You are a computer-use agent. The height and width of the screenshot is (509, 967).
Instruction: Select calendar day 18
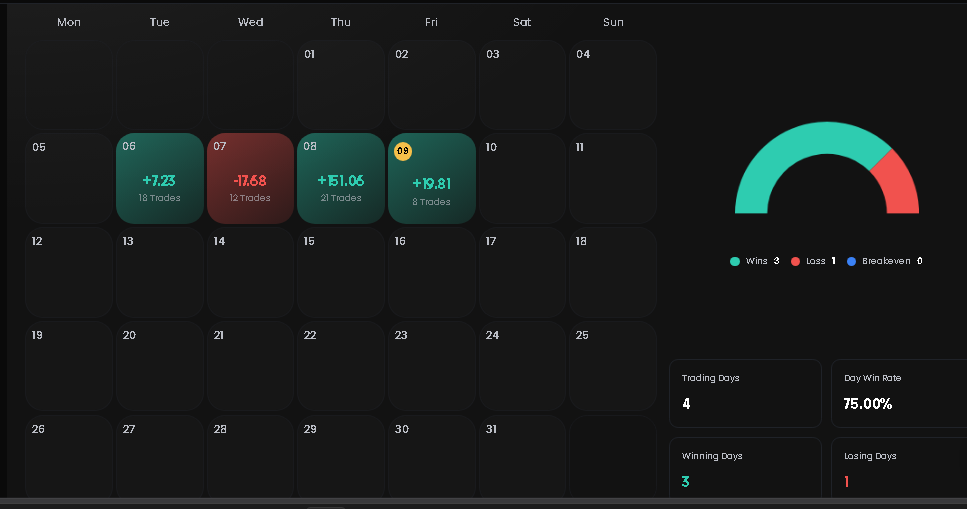(613, 272)
